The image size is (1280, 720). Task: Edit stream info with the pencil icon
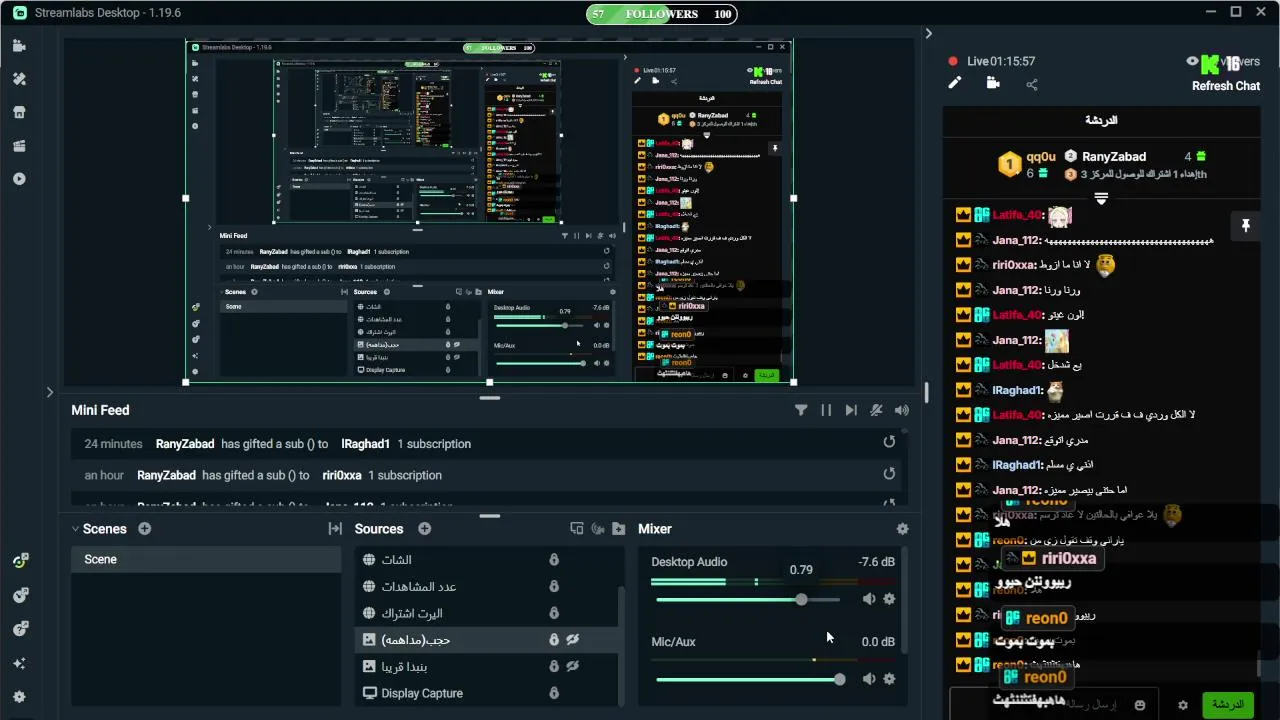(x=955, y=83)
